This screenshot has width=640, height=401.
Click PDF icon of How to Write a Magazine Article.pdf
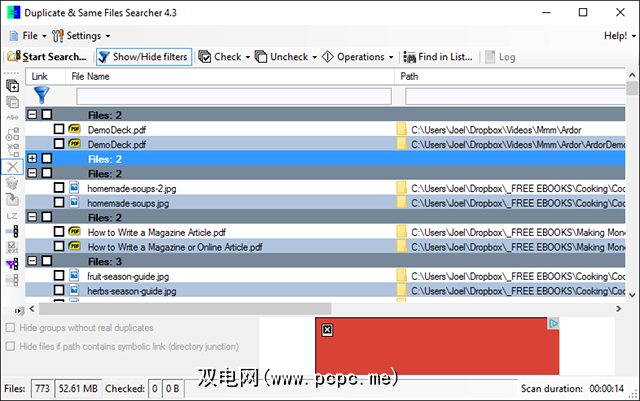point(74,232)
